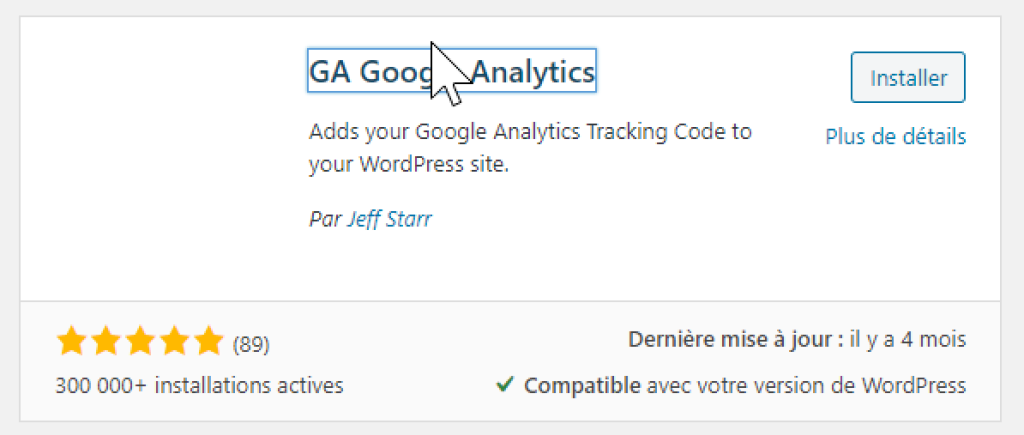The width and height of the screenshot is (1024, 435).
Task: Click the green compatibility checkmark icon
Action: point(504,385)
